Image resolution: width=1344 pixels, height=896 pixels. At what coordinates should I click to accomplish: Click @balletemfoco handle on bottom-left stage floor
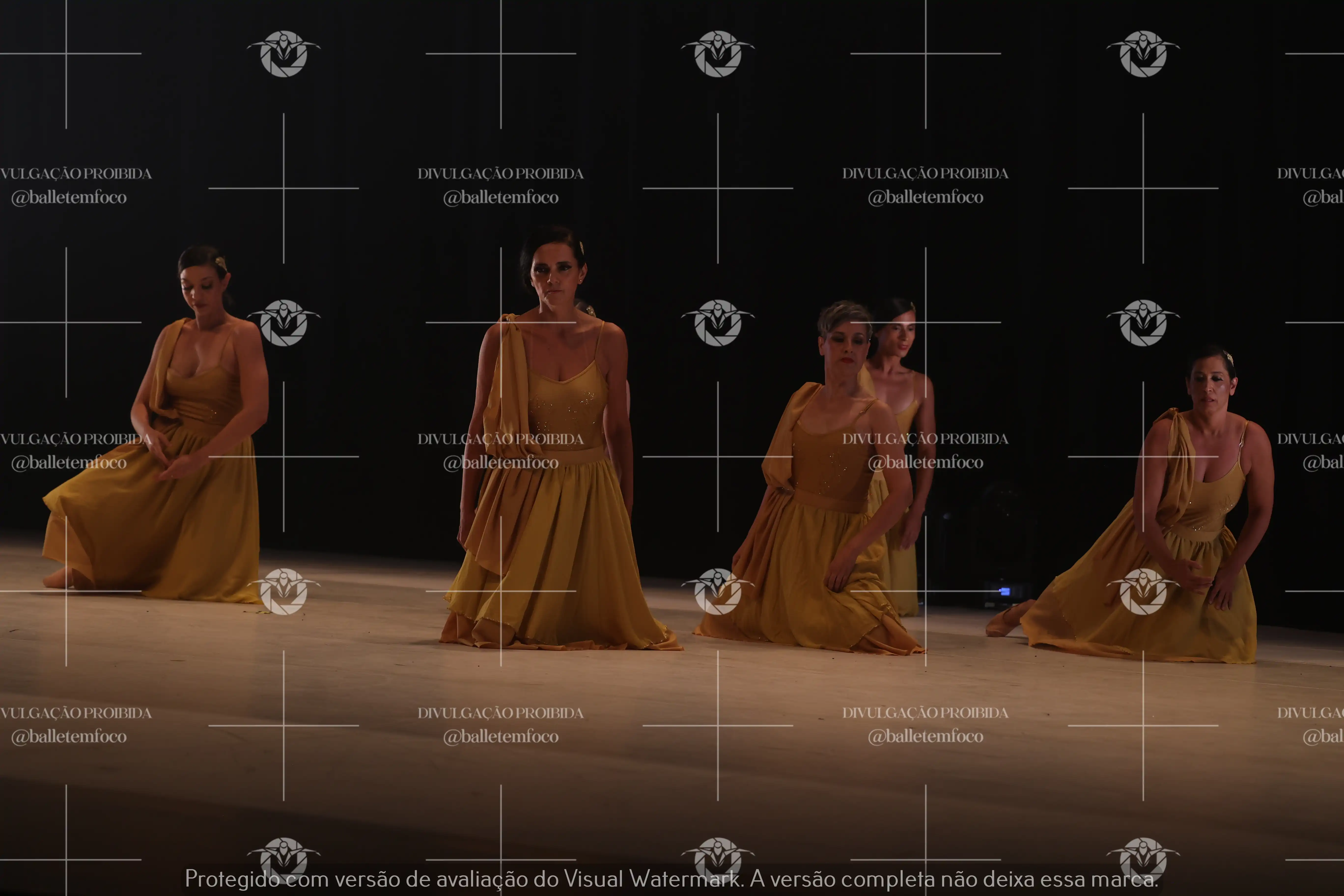tap(69, 737)
